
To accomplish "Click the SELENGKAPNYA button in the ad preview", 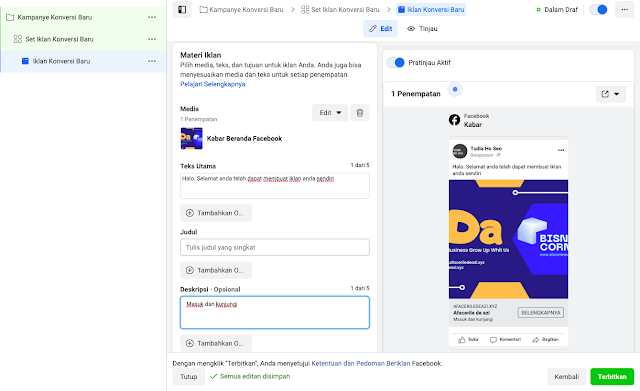I will tap(540, 313).
